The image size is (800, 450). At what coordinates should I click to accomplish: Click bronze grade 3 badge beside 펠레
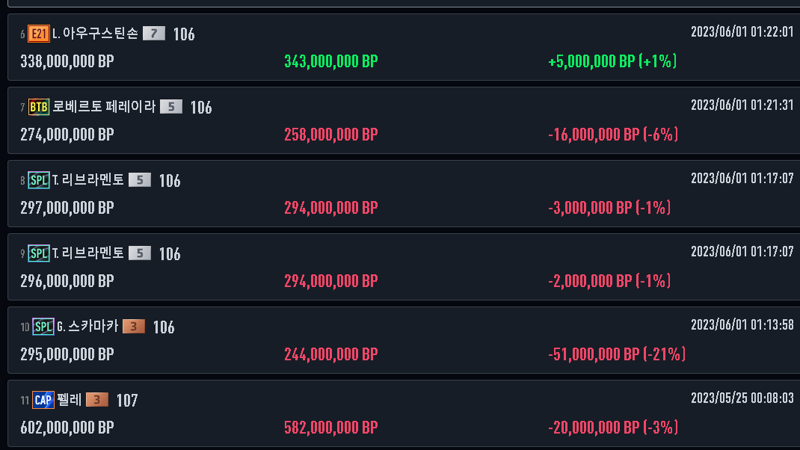[97, 399]
